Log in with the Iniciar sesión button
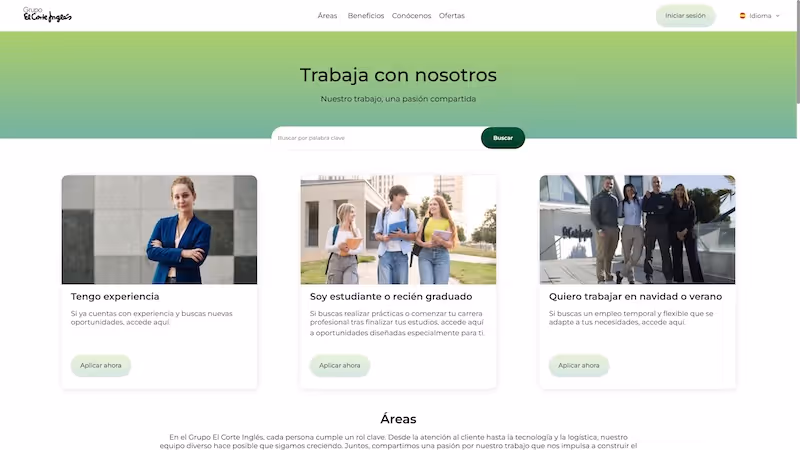 (x=685, y=16)
